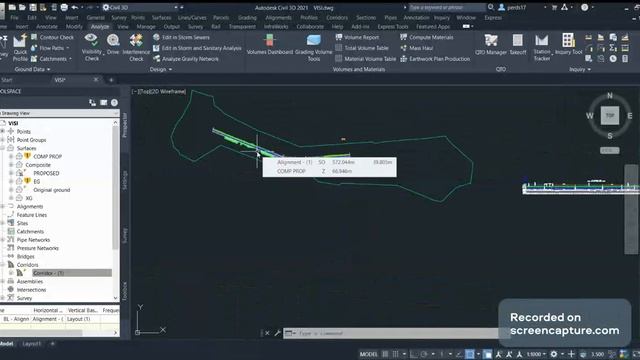Click Analyze Gravity Network
This screenshot has width=640, height=360.
click(186, 59)
